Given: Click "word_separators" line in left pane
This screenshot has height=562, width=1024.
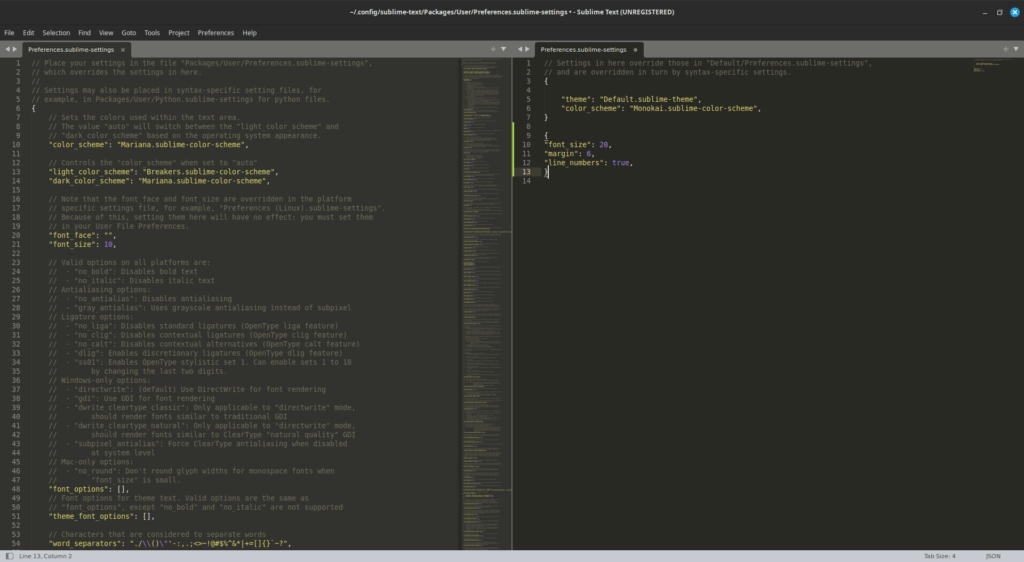Looking at the screenshot, I should pos(170,544).
